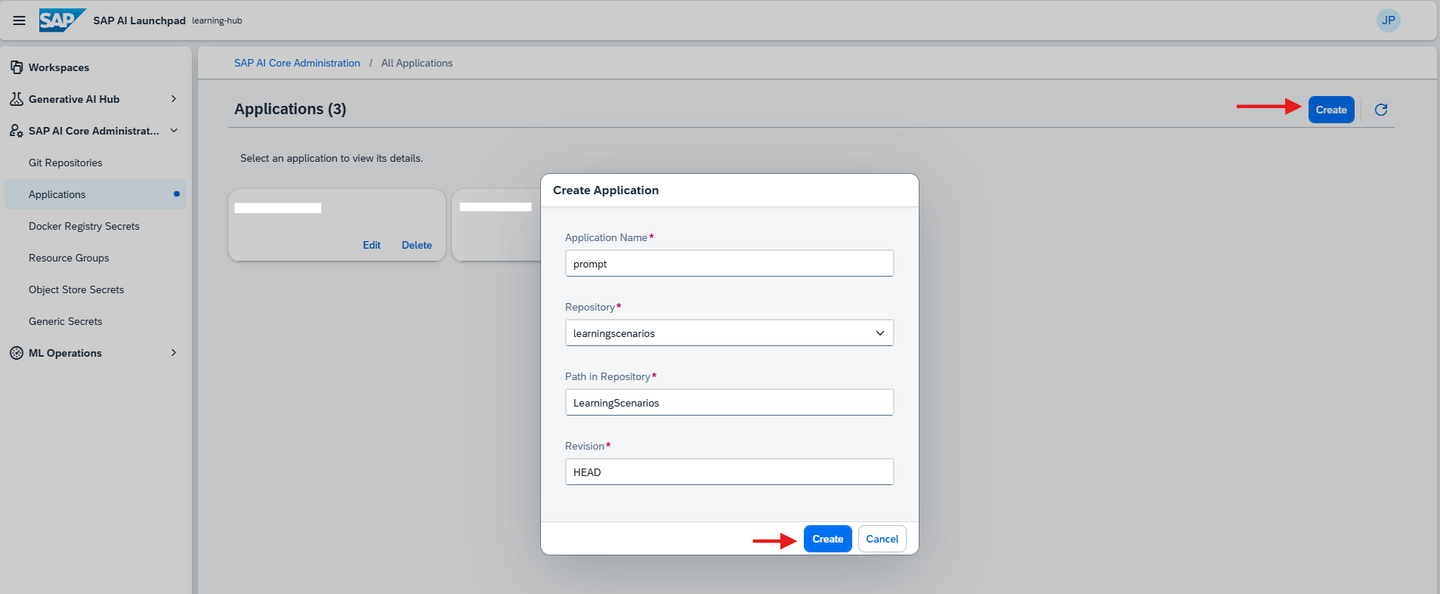Edit the first application card
Viewport: 1440px width, 594px height.
[x=372, y=245]
